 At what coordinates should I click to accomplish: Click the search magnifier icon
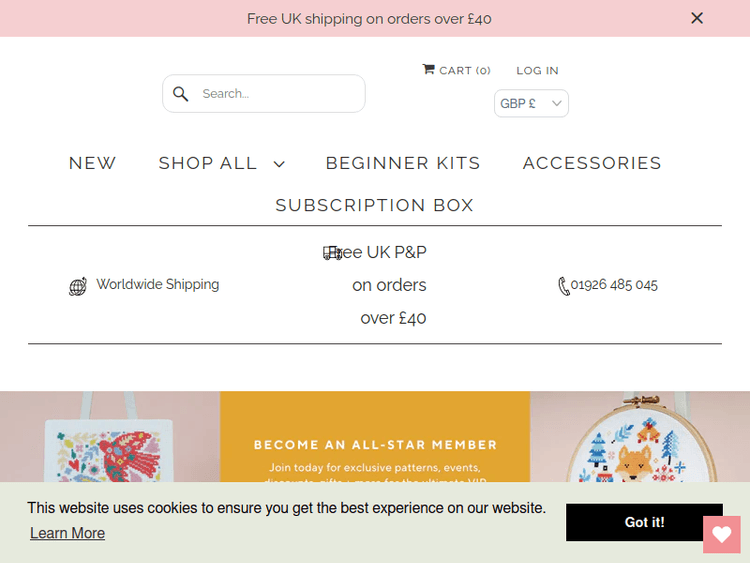[x=181, y=94]
